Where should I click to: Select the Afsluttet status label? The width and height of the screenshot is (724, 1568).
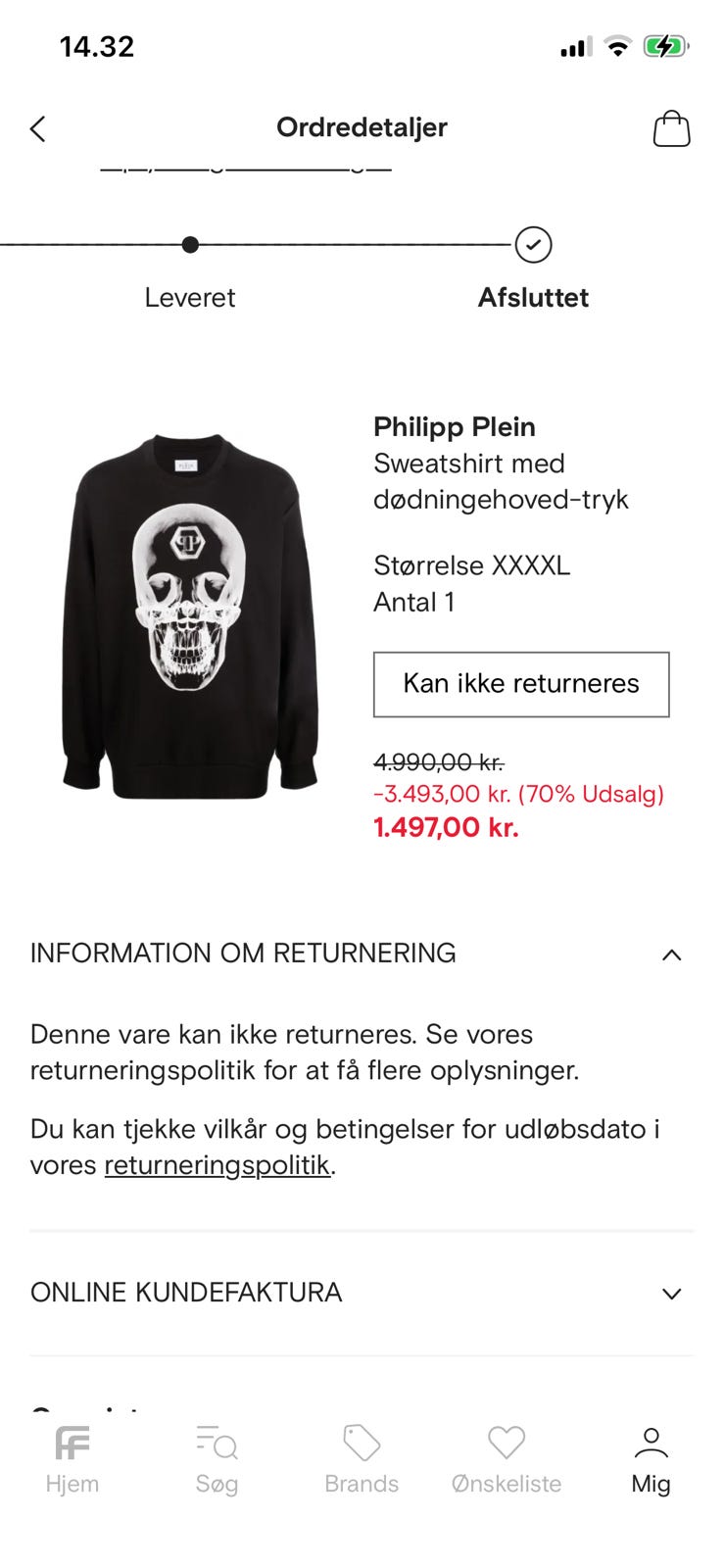(x=533, y=298)
